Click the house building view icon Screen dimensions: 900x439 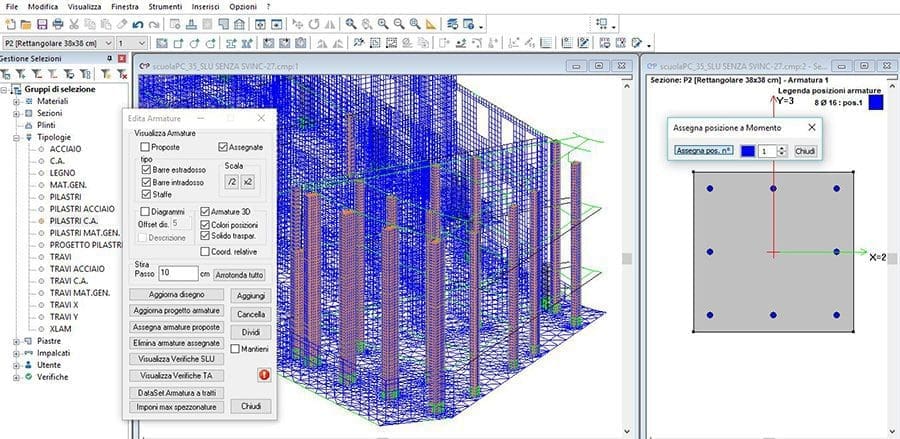click(x=239, y=24)
